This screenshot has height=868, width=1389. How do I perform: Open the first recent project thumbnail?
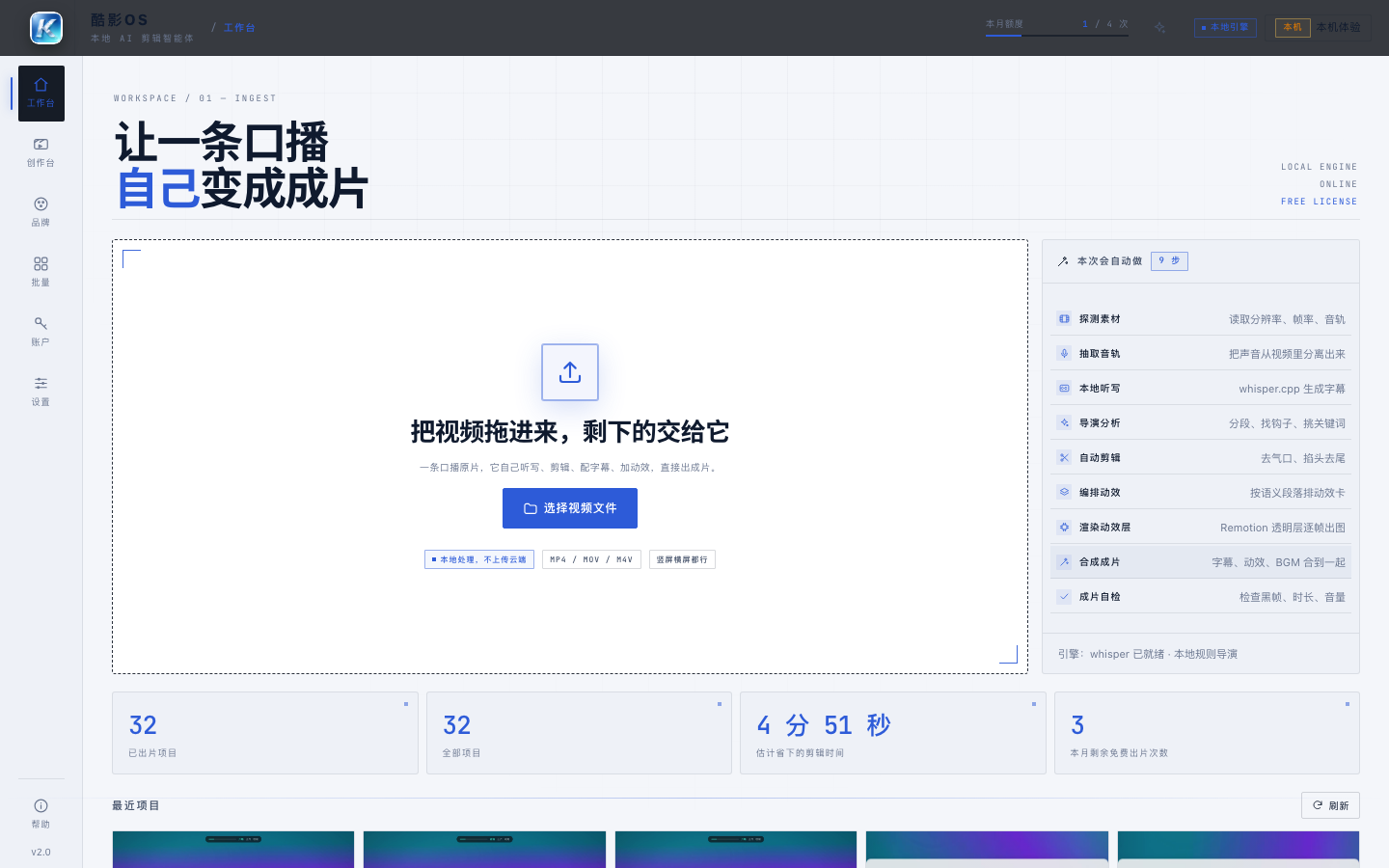[x=233, y=850]
